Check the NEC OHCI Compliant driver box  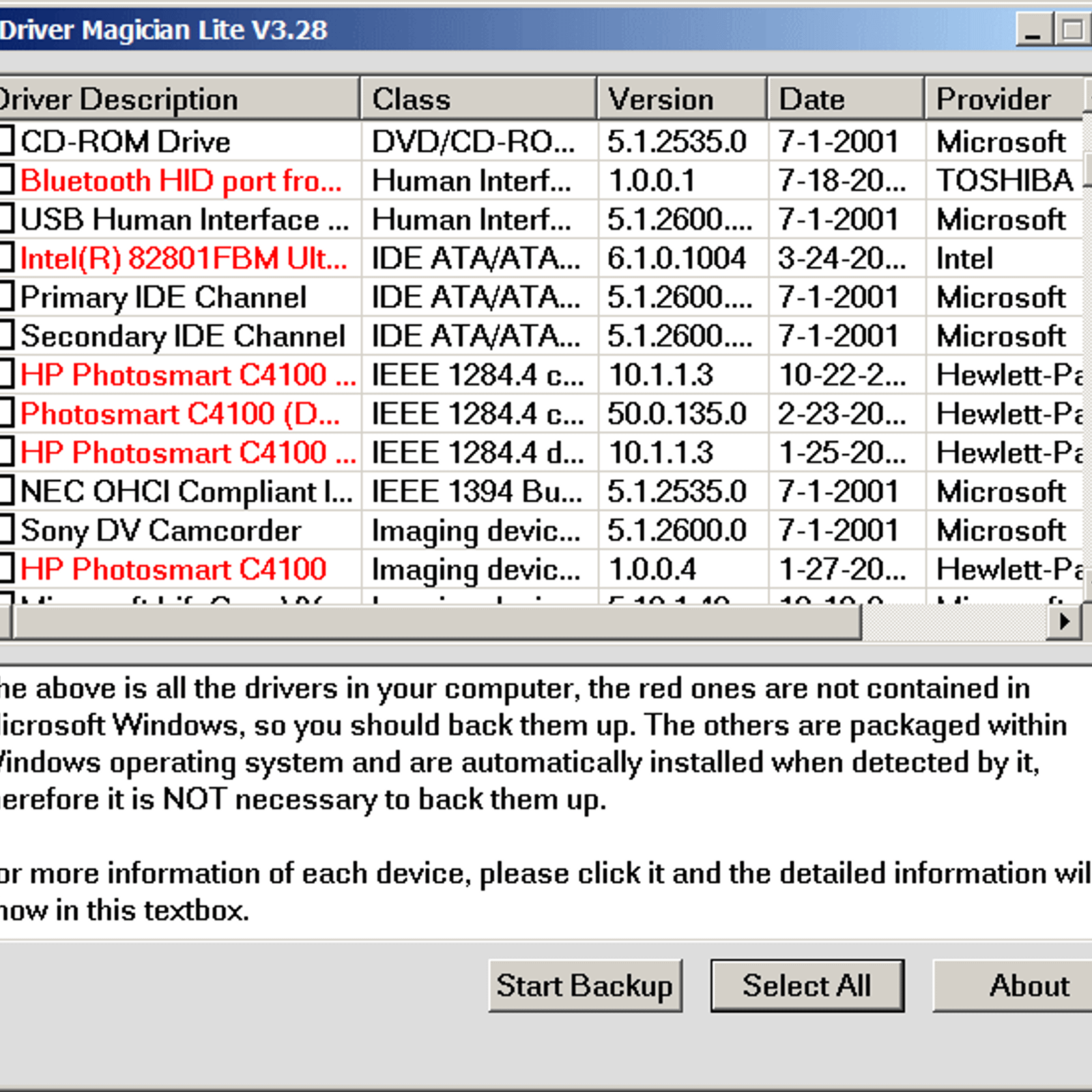pyautogui.click(x=5, y=491)
